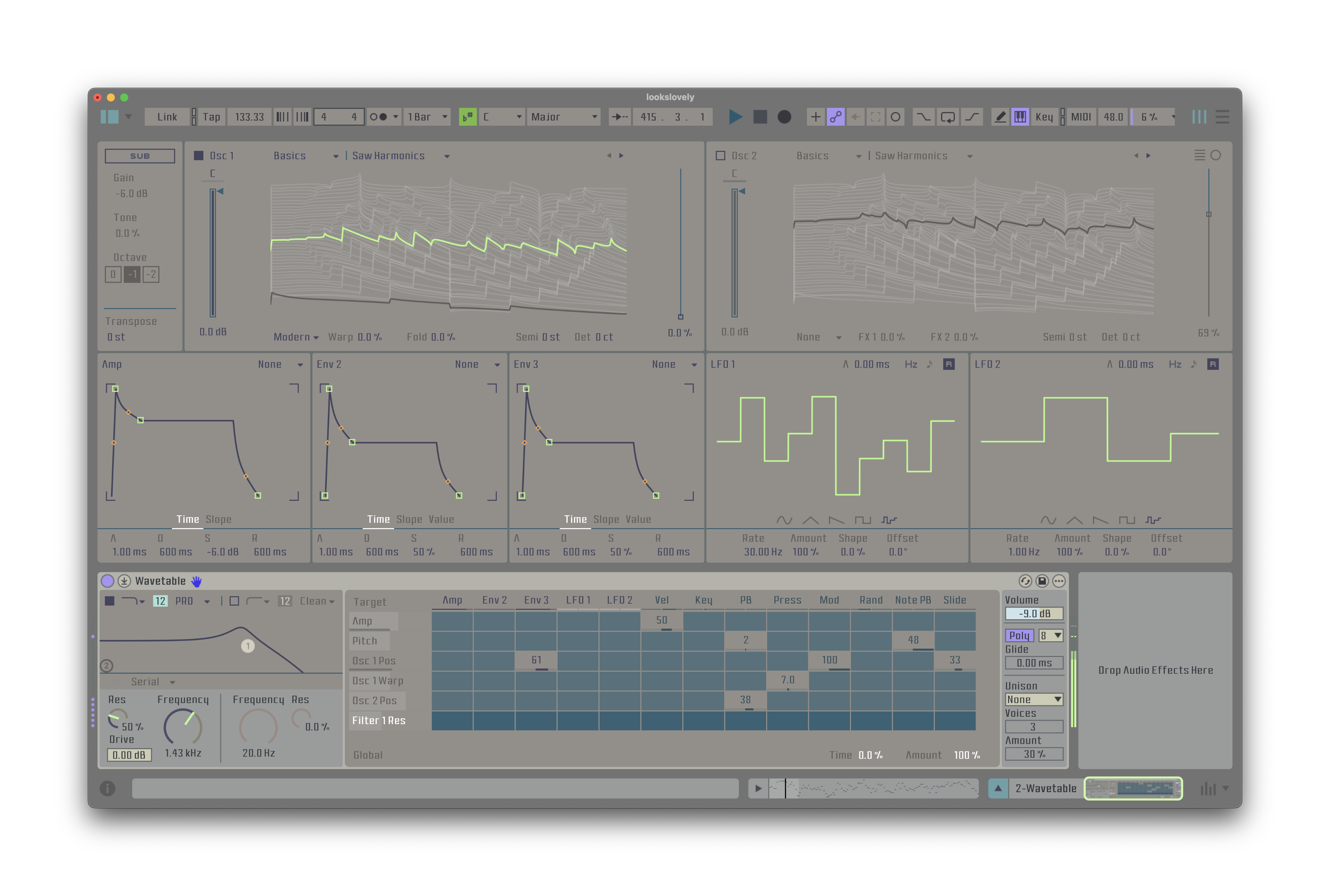The width and height of the screenshot is (1330, 896).
Task: Enable Draw Mode with the pencil icon
Action: tap(1001, 117)
